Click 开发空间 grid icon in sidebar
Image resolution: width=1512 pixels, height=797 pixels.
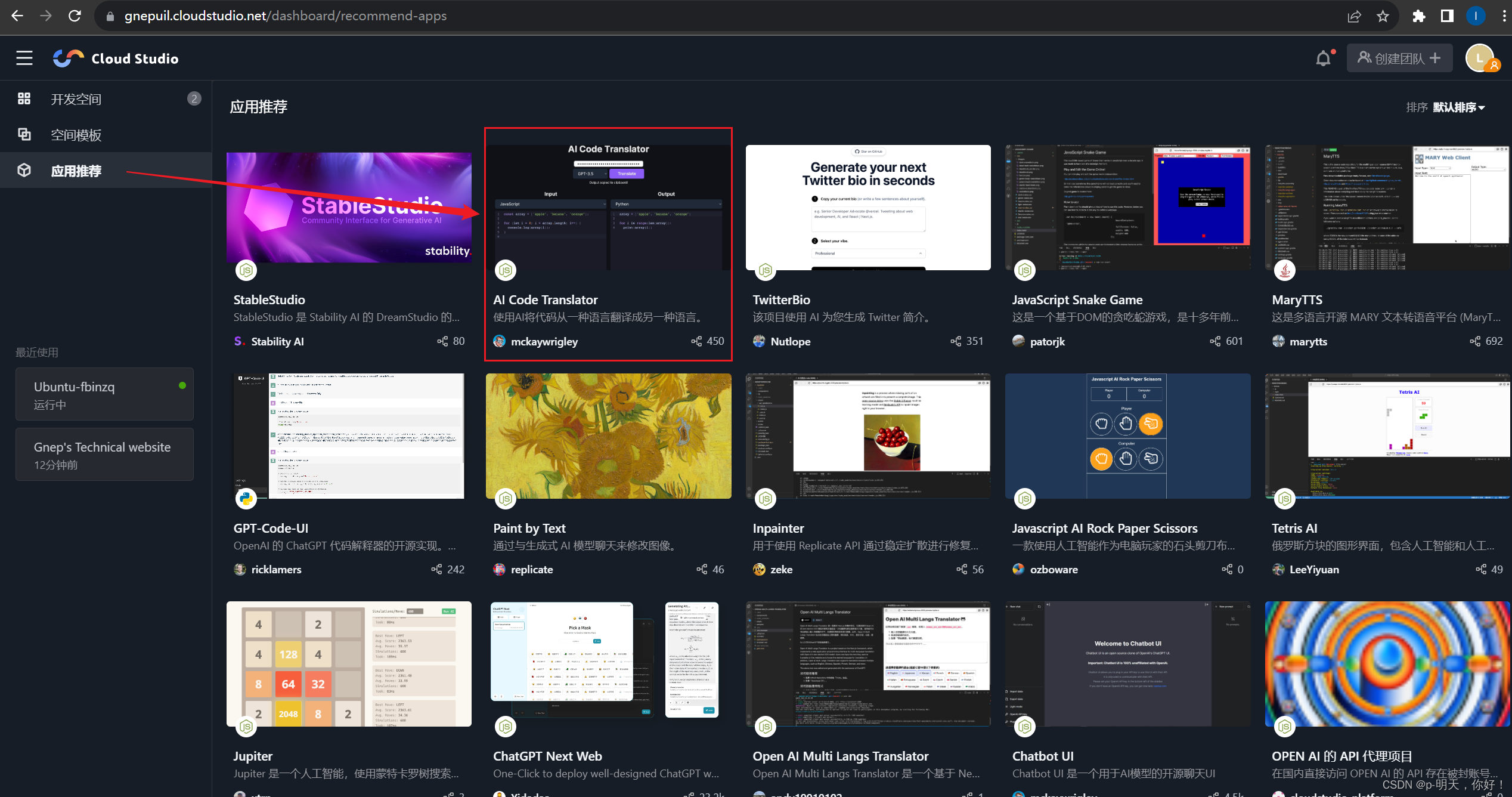click(24, 98)
